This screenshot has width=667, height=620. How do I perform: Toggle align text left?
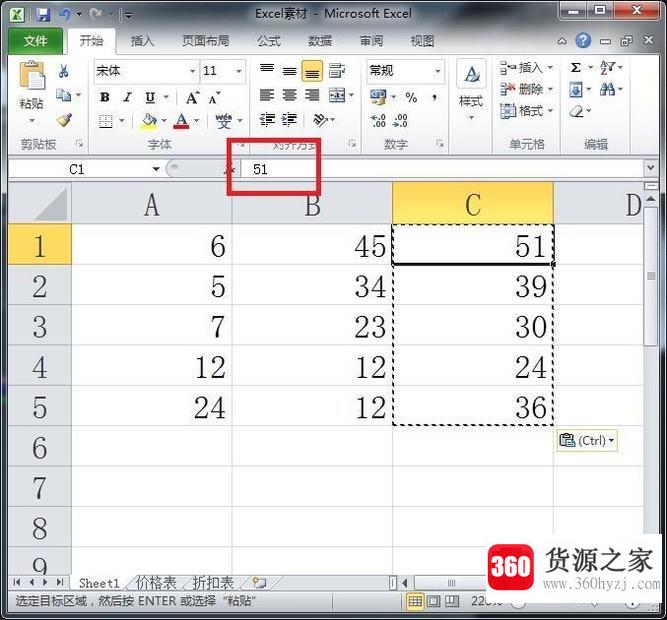[267, 95]
